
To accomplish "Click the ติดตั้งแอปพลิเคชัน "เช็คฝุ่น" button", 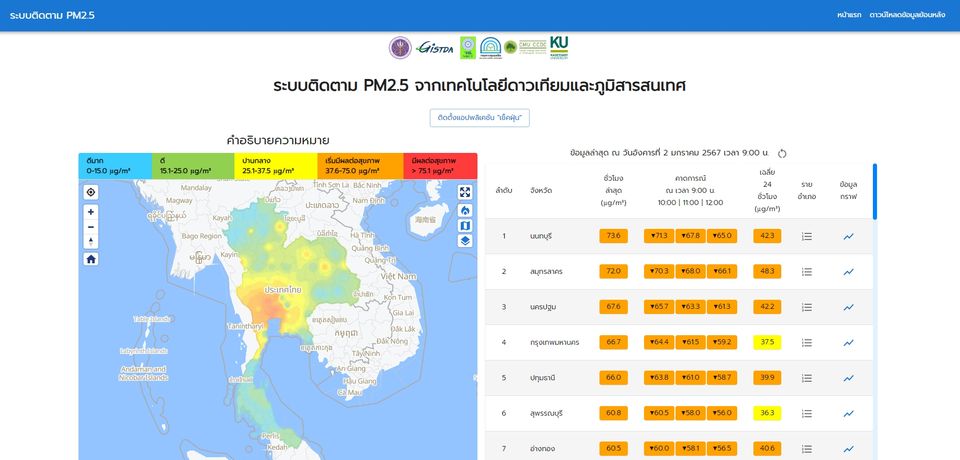I will [x=480, y=118].
